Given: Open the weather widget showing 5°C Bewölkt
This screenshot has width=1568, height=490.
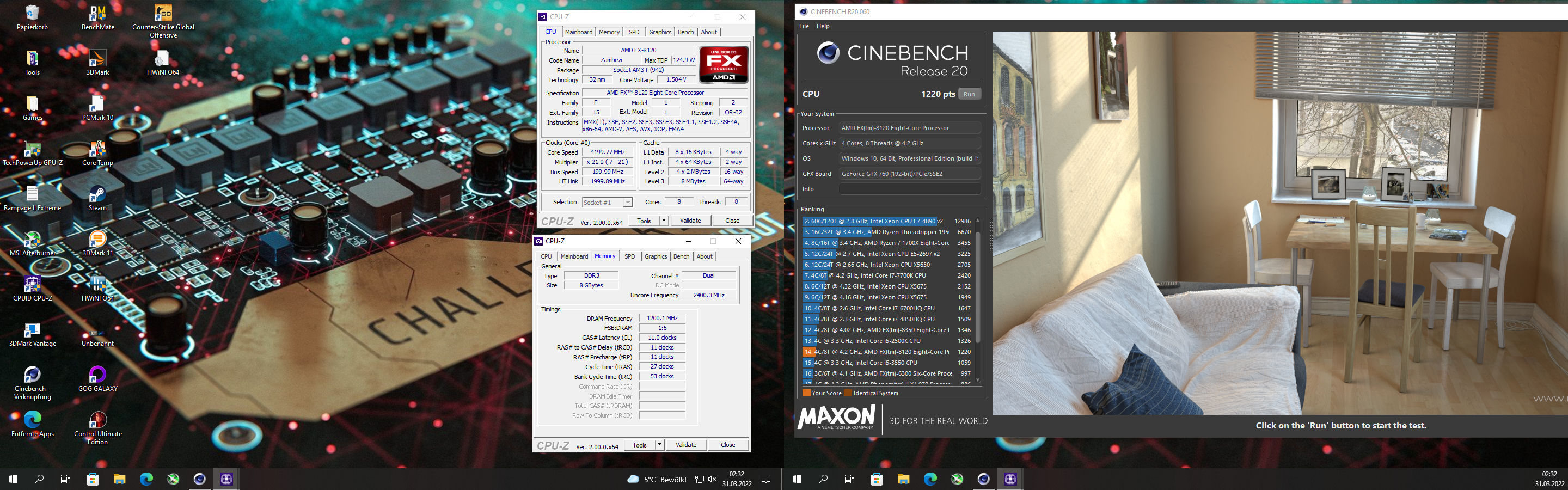Looking at the screenshot, I should [x=657, y=480].
